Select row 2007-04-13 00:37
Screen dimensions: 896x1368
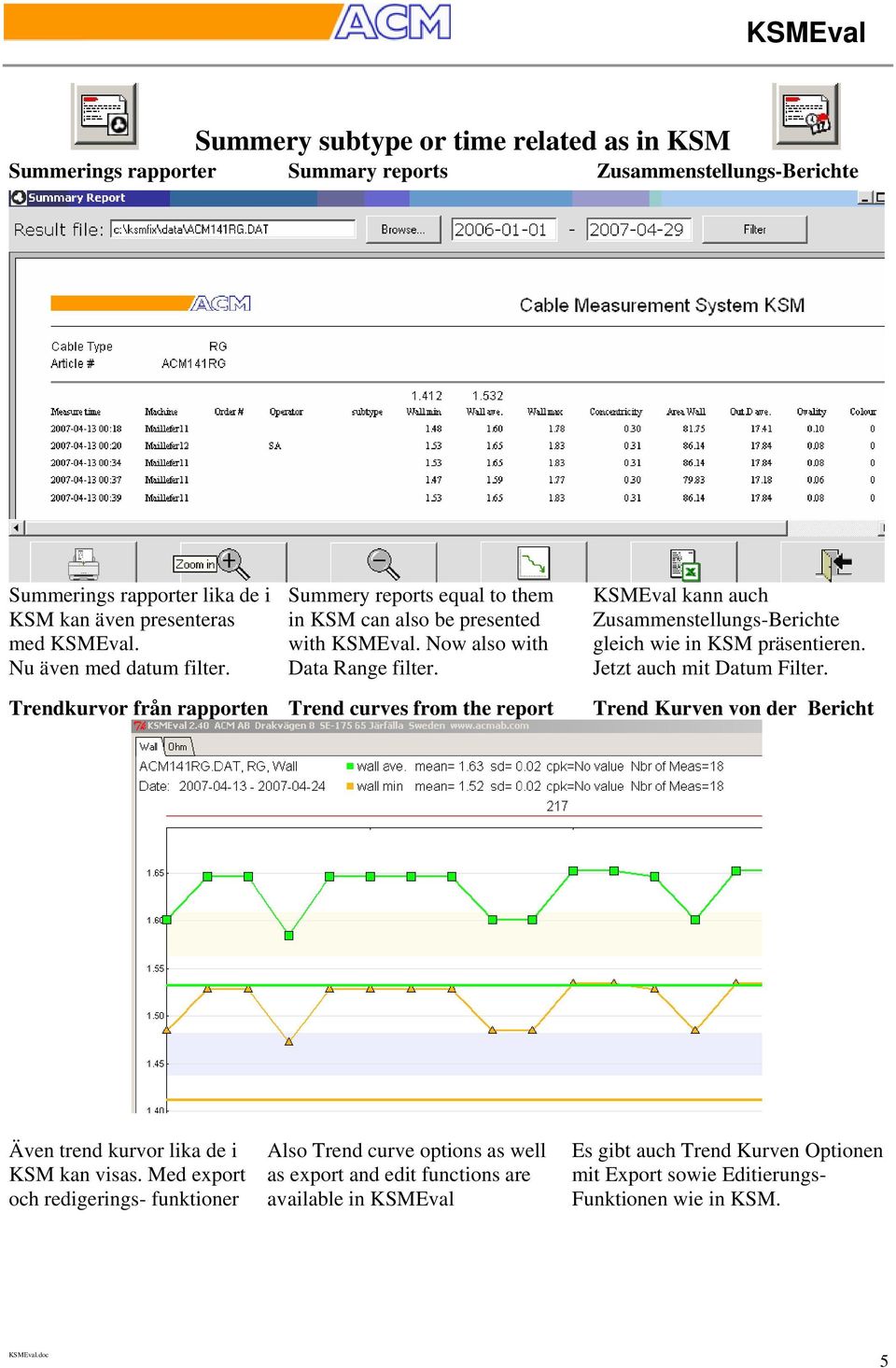pos(463,480)
